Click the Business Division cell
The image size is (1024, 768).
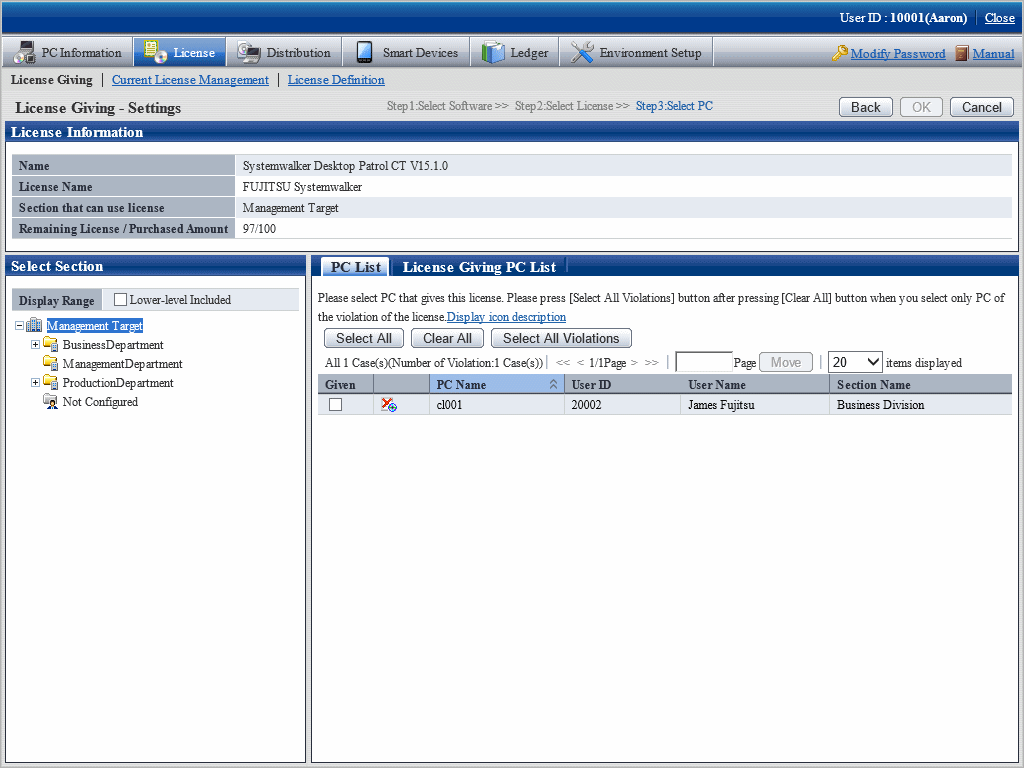pyautogui.click(x=921, y=405)
